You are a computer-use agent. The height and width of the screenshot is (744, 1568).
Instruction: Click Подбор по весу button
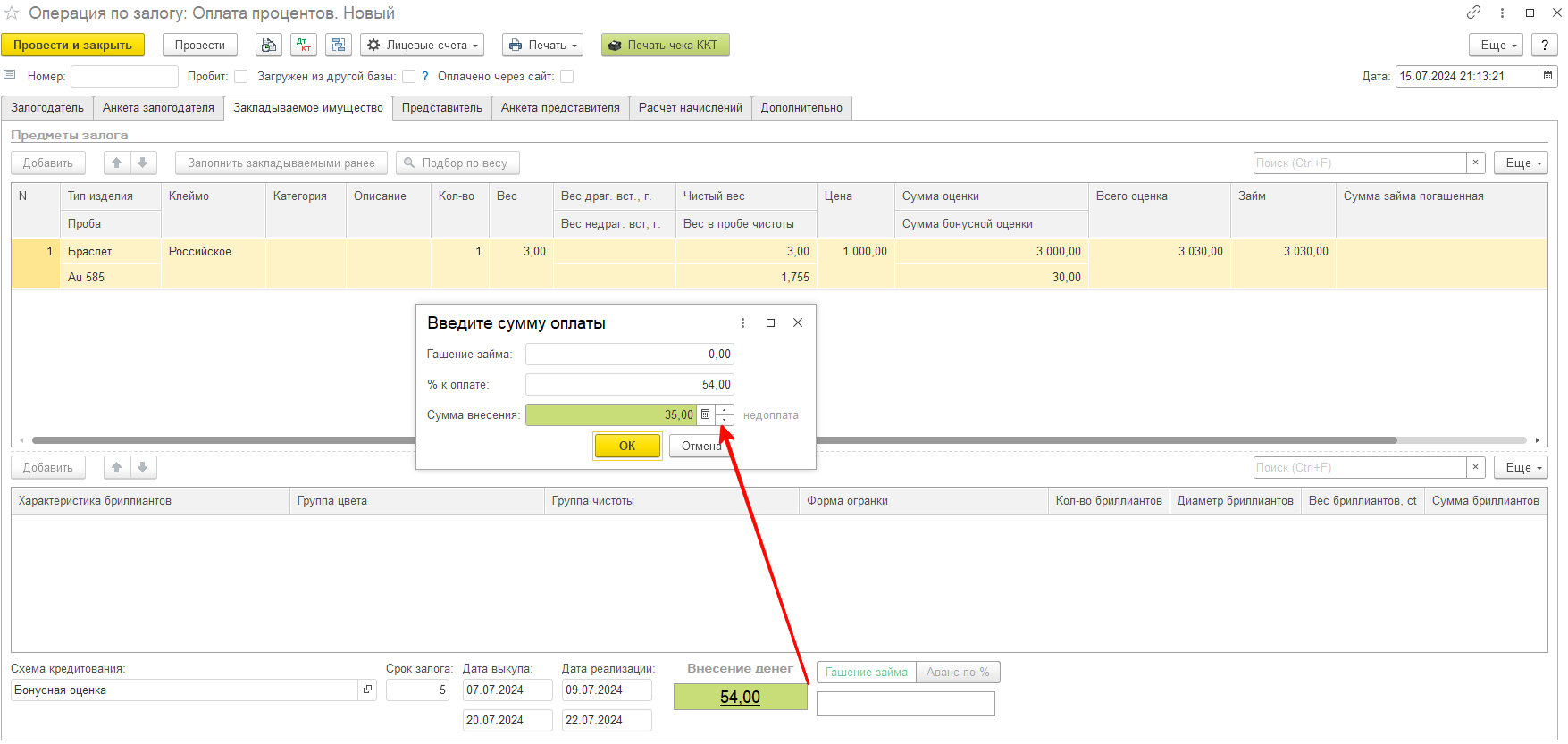pos(457,163)
